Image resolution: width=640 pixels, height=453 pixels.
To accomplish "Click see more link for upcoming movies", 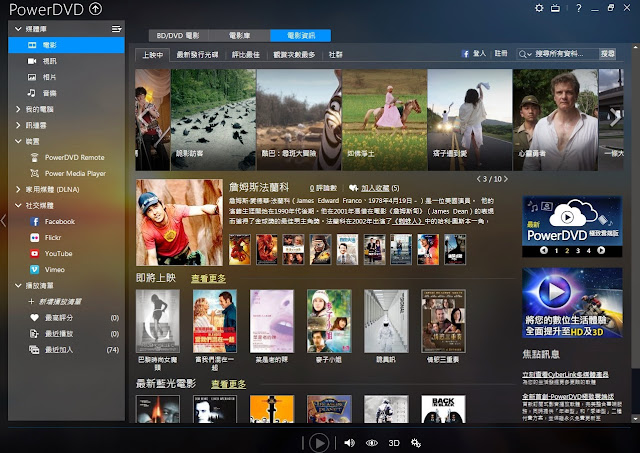I will pyautogui.click(x=208, y=279).
